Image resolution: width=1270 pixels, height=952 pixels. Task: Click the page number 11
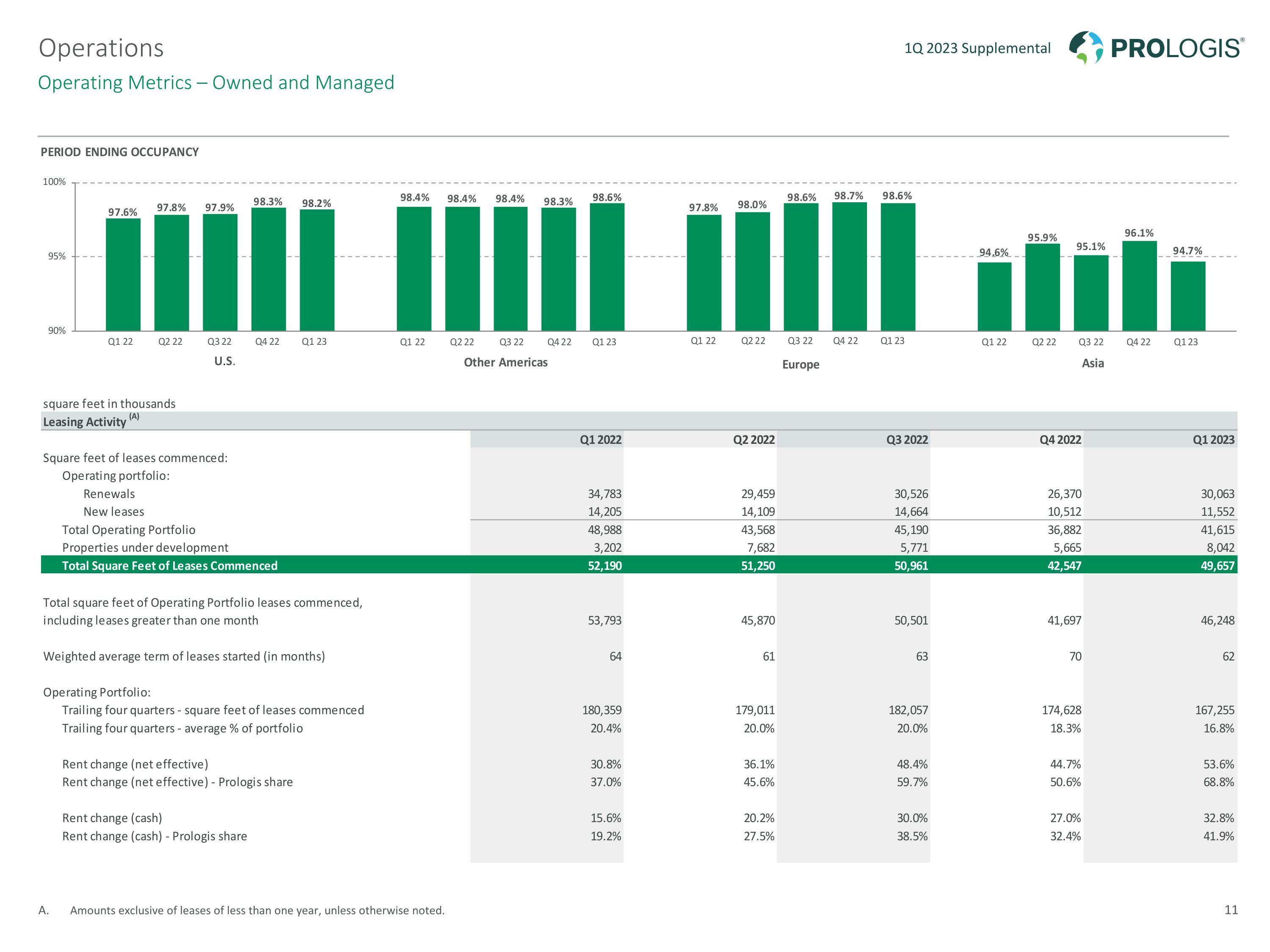coord(1231,910)
